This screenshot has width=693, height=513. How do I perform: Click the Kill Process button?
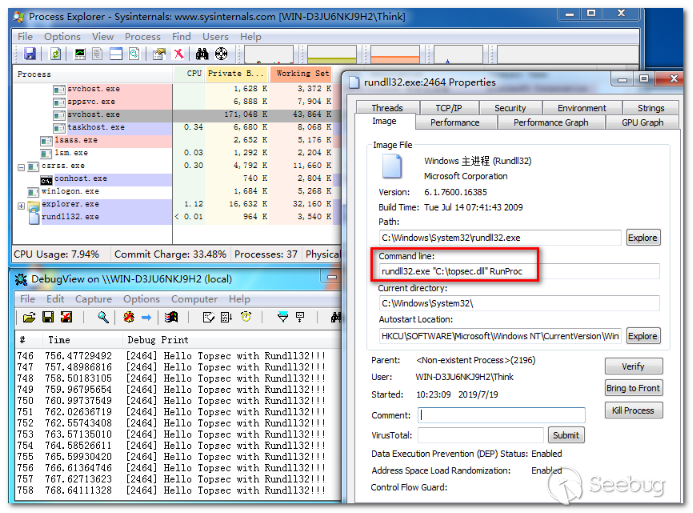[633, 410]
